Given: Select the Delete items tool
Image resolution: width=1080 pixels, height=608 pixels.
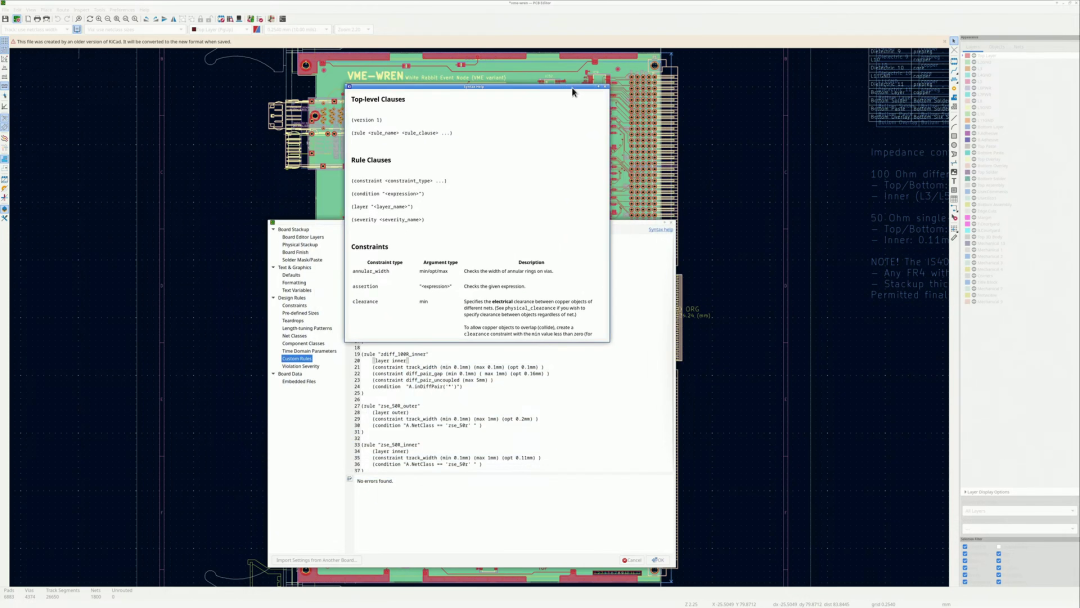Looking at the screenshot, I should 954,218.
